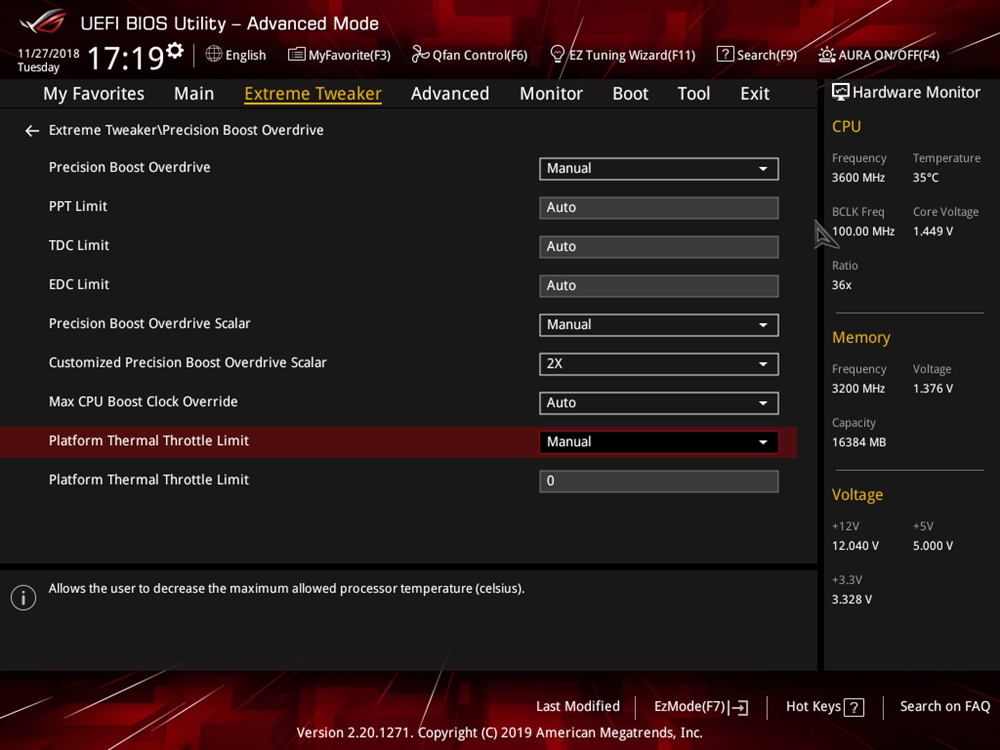Click the MyFavorite list icon
The height and width of the screenshot is (750, 1000).
click(297, 54)
